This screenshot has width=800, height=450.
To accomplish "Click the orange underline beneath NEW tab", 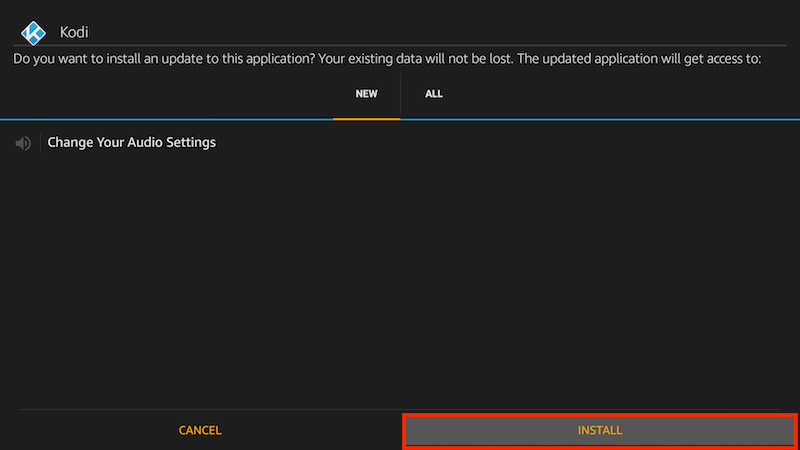I will pos(366,119).
